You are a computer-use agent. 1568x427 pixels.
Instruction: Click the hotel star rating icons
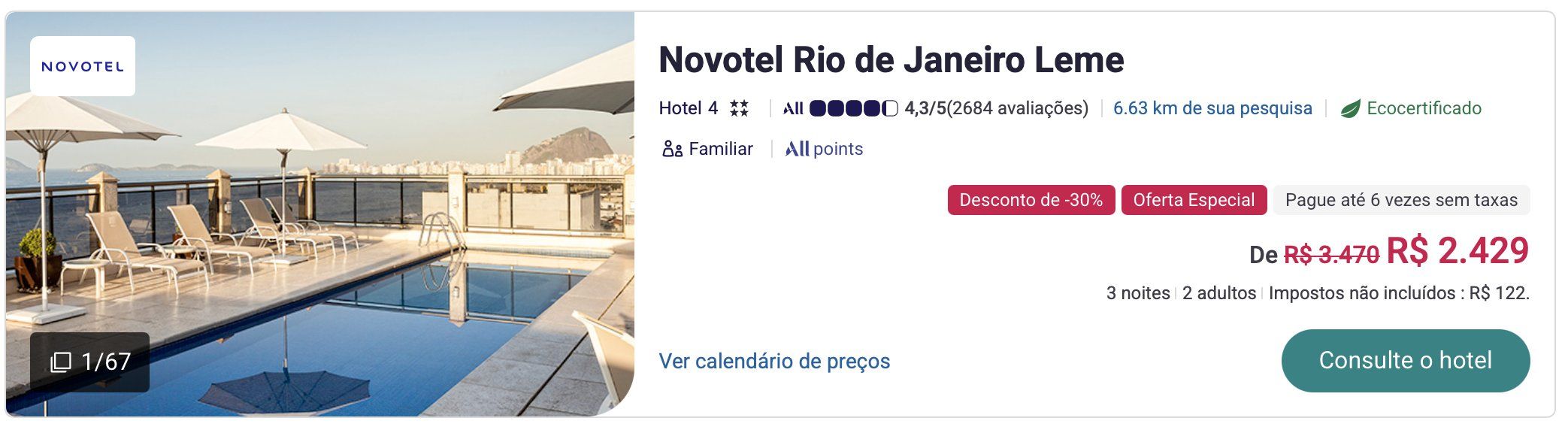tap(739, 108)
